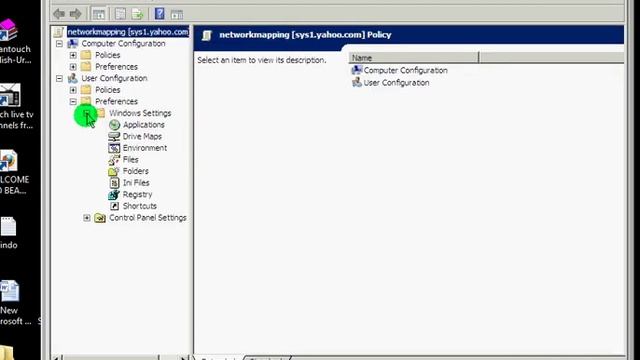640x360 pixels.
Task: Select the Folders icon in the tree
Action: 113,171
